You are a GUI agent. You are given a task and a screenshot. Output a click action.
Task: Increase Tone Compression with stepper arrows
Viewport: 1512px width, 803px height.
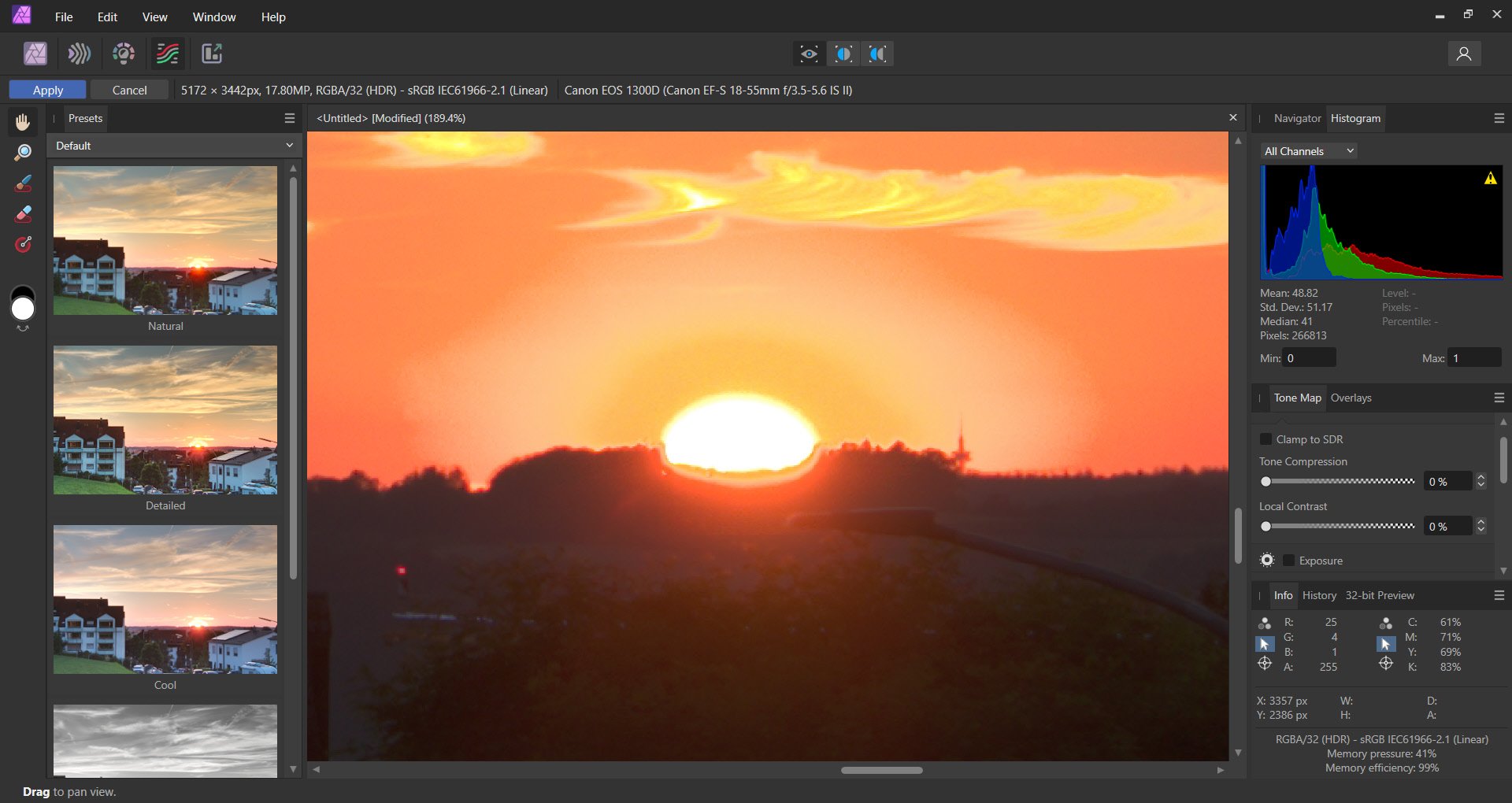1481,477
